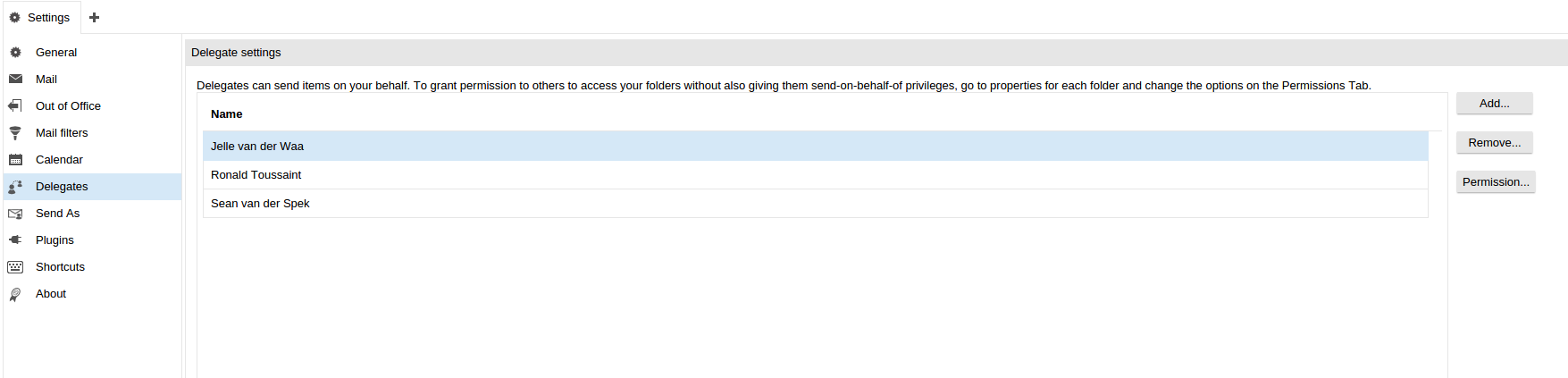Select delegate Sean van der Spek
1568x378 pixels.
tap(816, 204)
